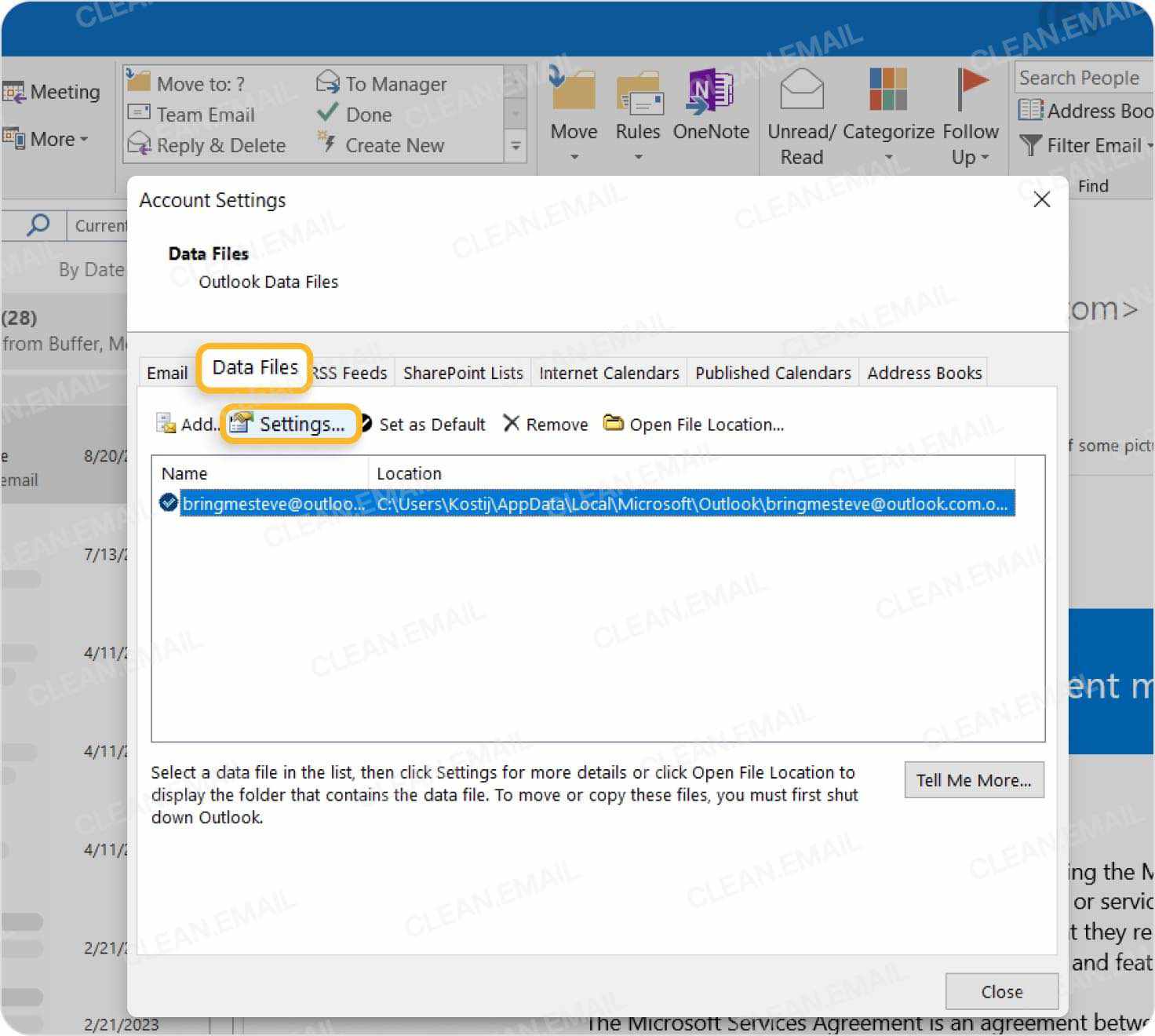Select the bringmesteve@outlook data file row
This screenshot has width=1155, height=1036.
(x=549, y=504)
